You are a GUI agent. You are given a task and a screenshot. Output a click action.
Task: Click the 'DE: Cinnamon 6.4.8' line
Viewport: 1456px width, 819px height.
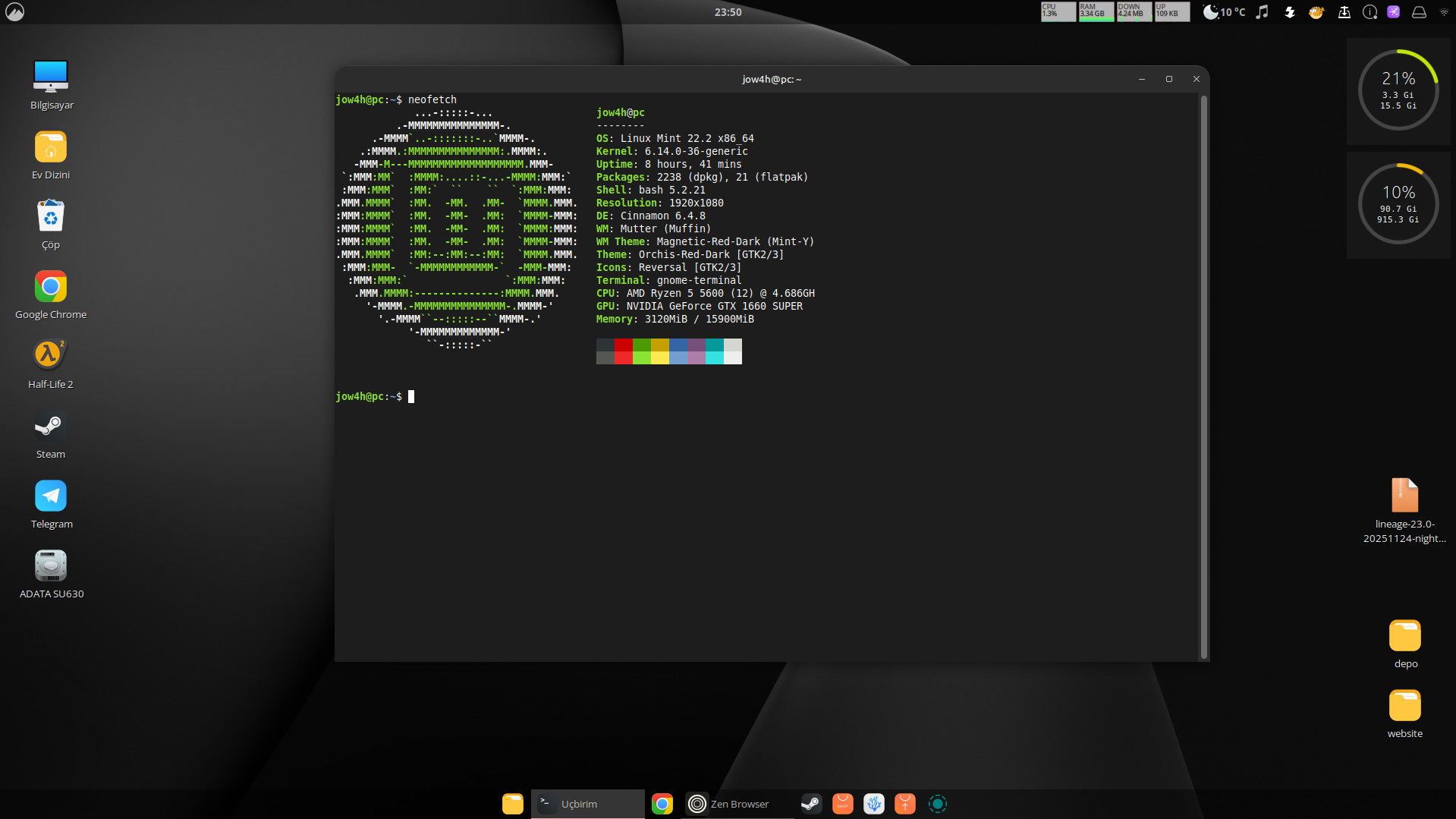click(x=650, y=216)
